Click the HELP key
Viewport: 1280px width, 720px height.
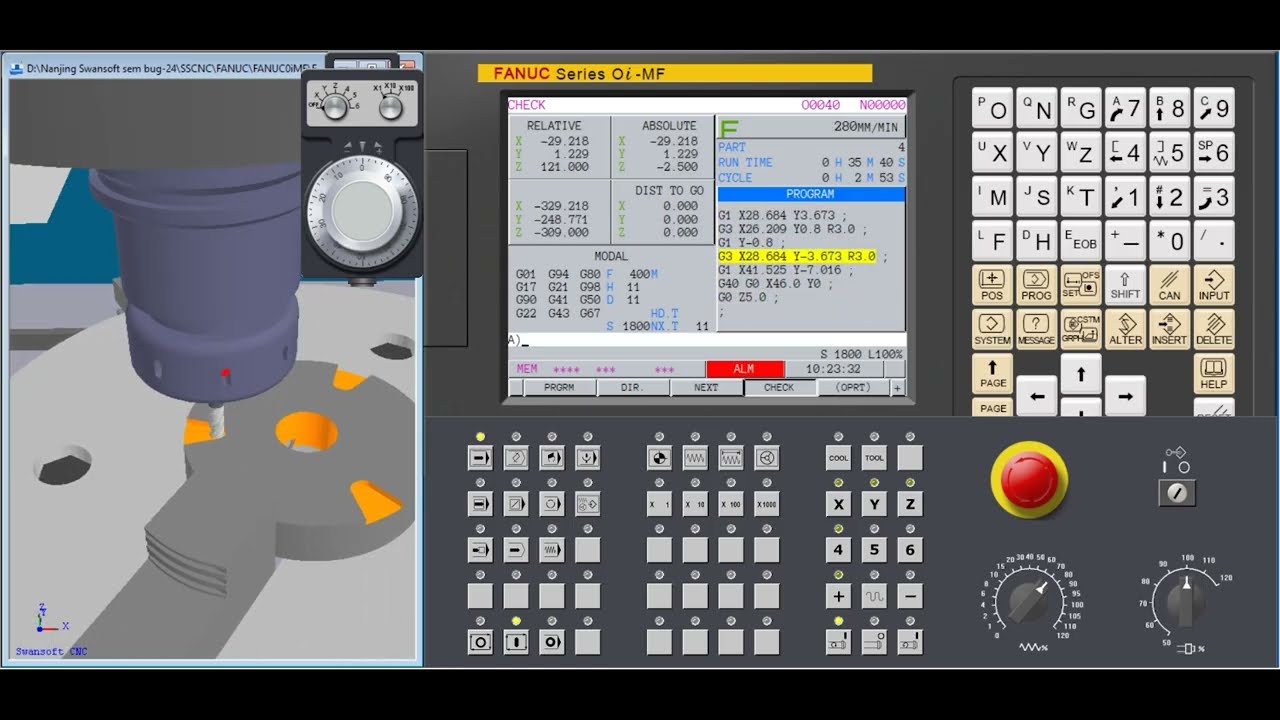pos(1214,373)
